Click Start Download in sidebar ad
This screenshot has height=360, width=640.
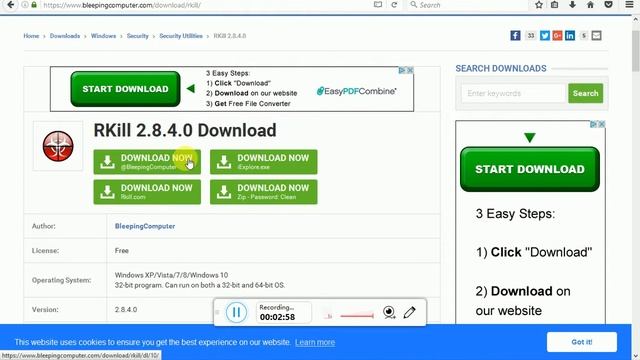530,169
